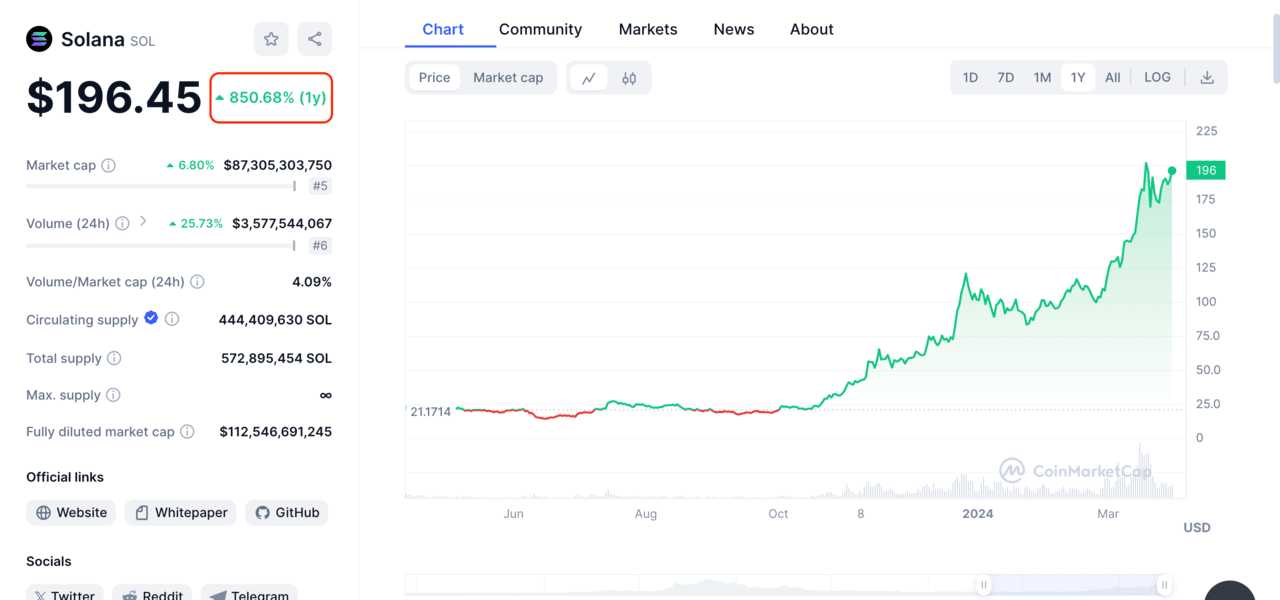Switch chart to Market cap view
Viewport: 1280px width, 600px height.
coord(508,78)
